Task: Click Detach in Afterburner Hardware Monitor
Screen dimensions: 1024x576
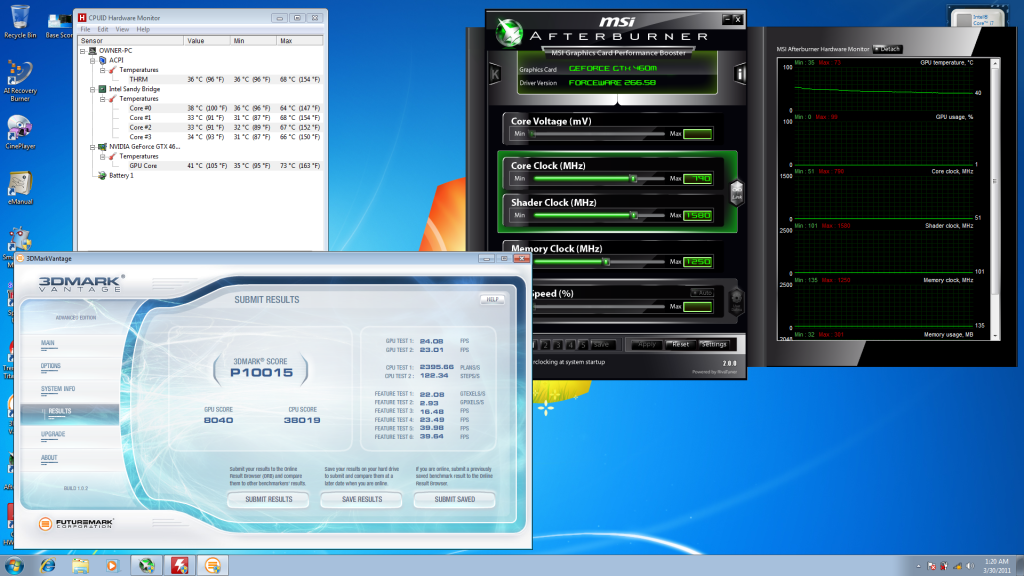Action: click(x=888, y=49)
